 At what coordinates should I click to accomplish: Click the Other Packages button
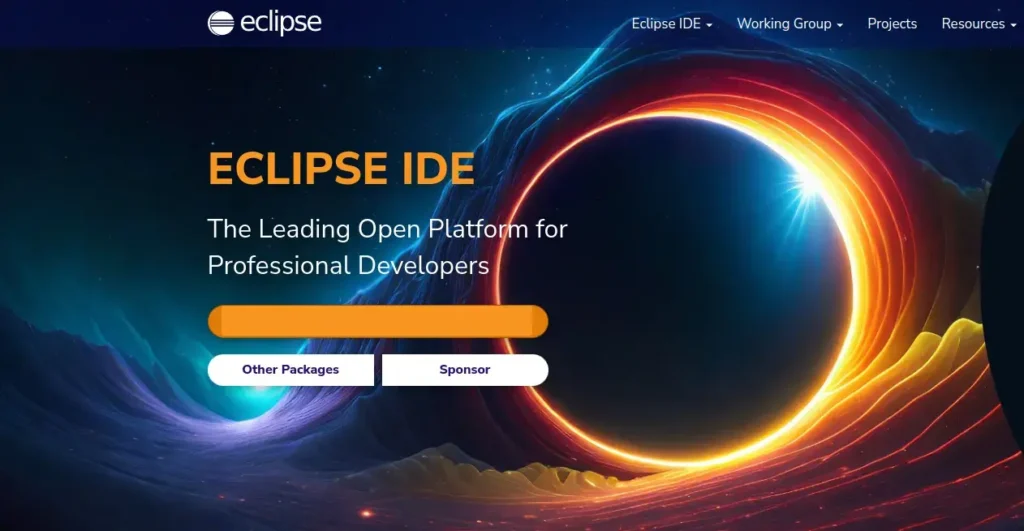pos(290,370)
